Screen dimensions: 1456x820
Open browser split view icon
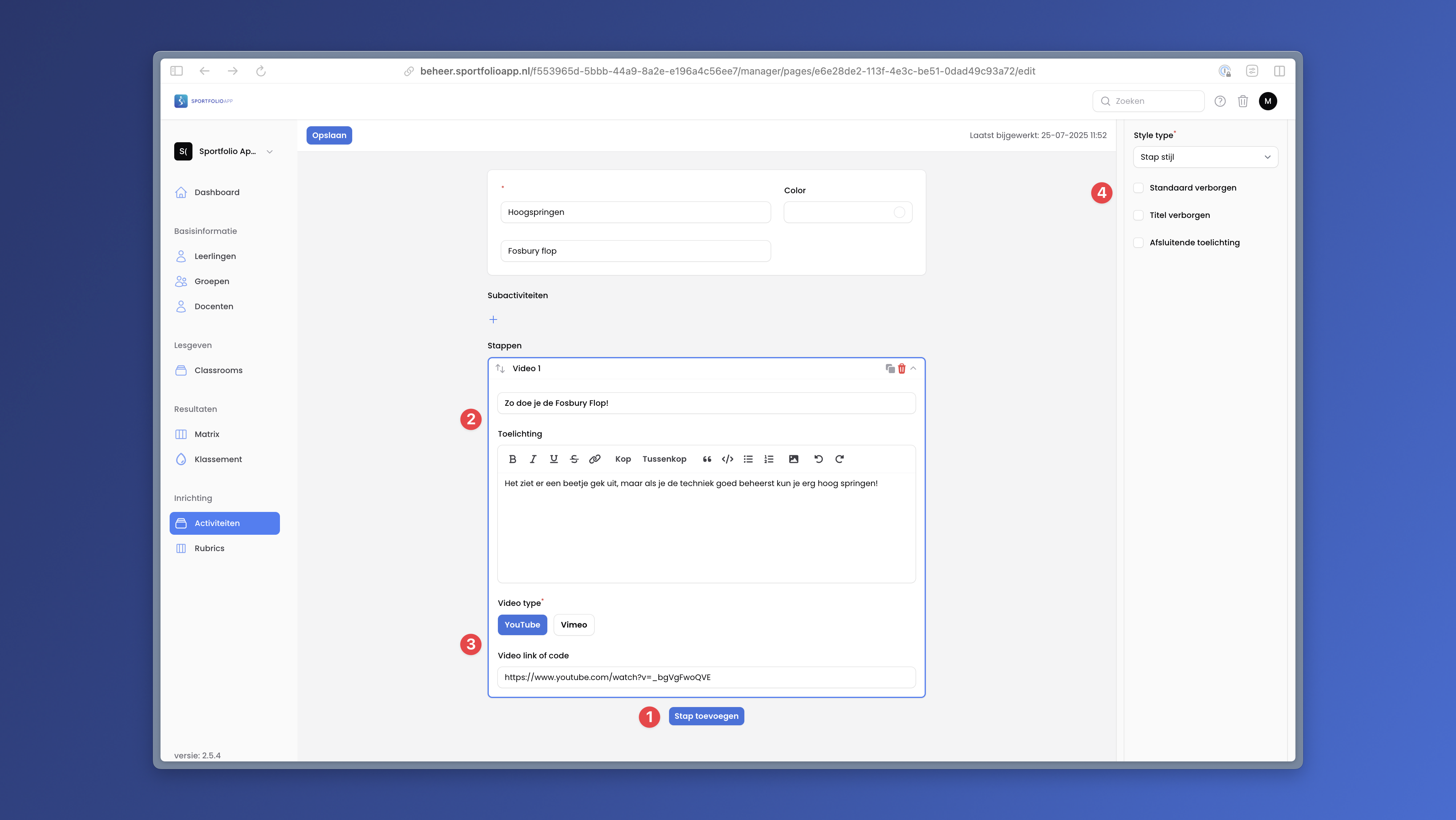[1279, 71]
